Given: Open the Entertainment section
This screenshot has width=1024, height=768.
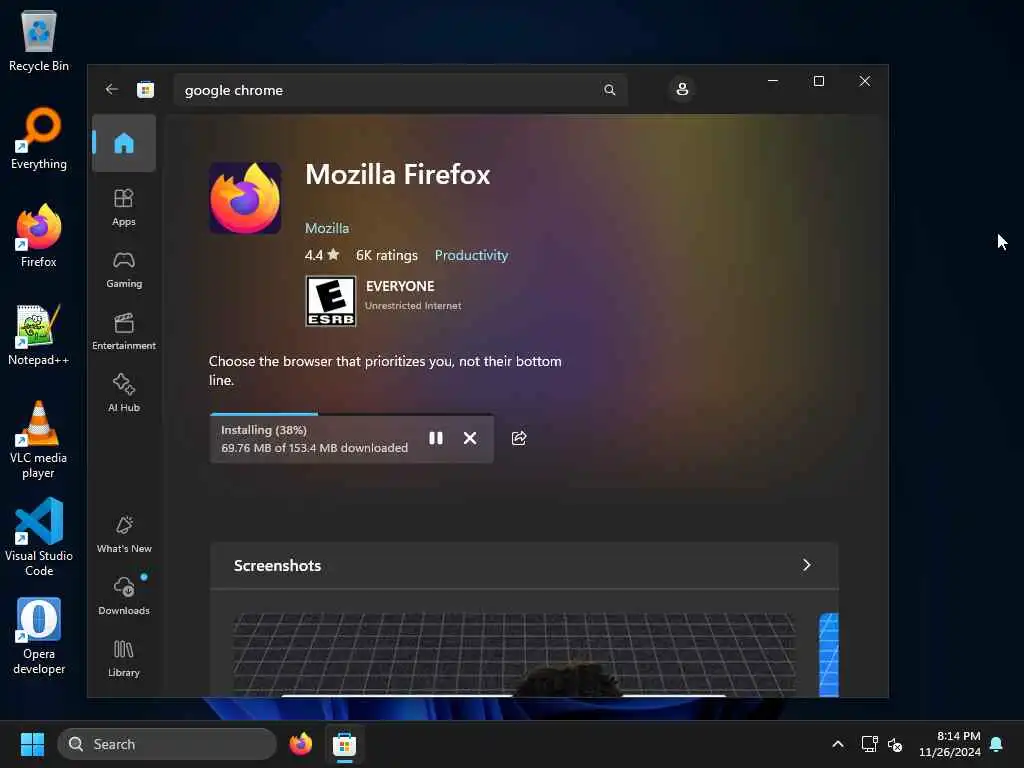Looking at the screenshot, I should point(124,331).
